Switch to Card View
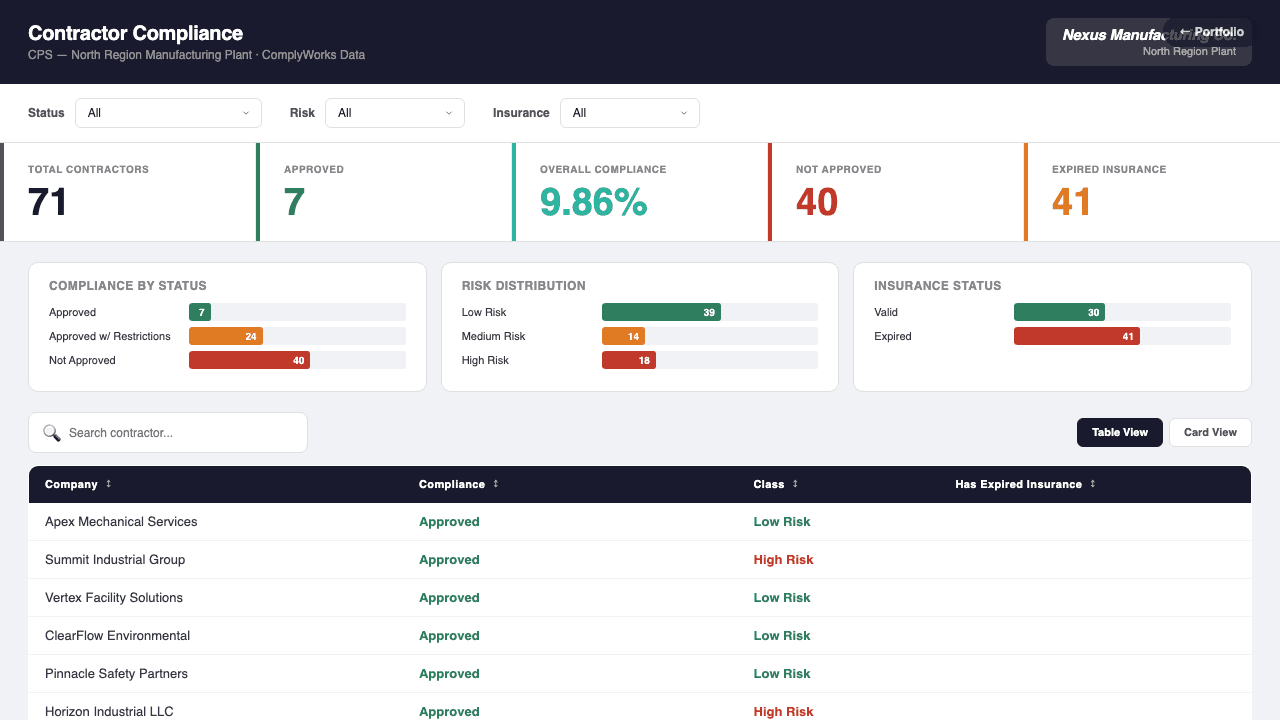1280x720 pixels. click(1210, 432)
